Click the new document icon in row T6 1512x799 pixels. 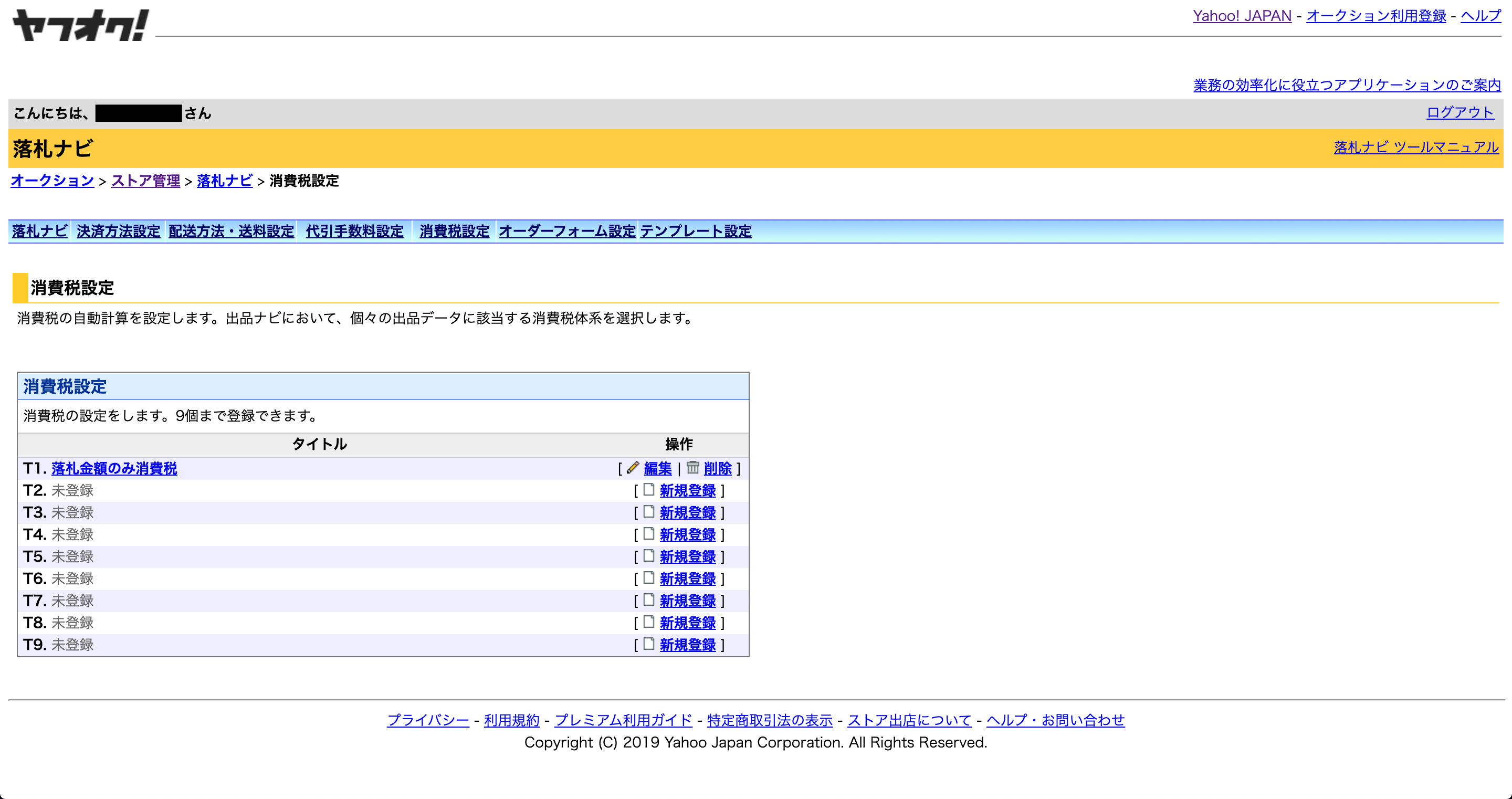(648, 577)
